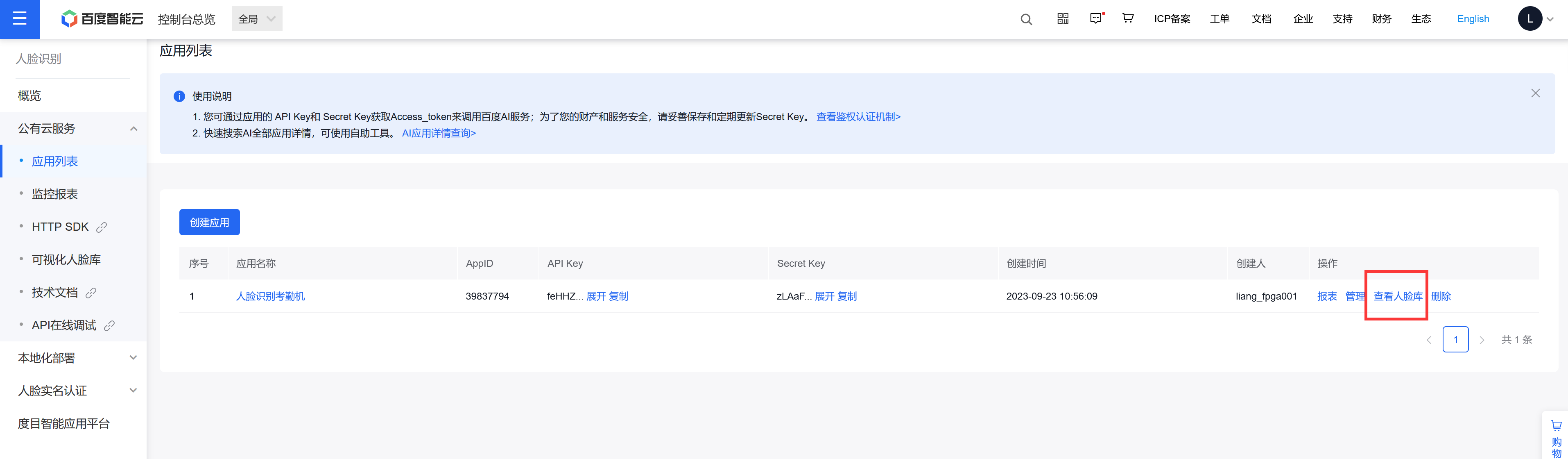Expand the 人脸实名认证 section

[x=77, y=391]
